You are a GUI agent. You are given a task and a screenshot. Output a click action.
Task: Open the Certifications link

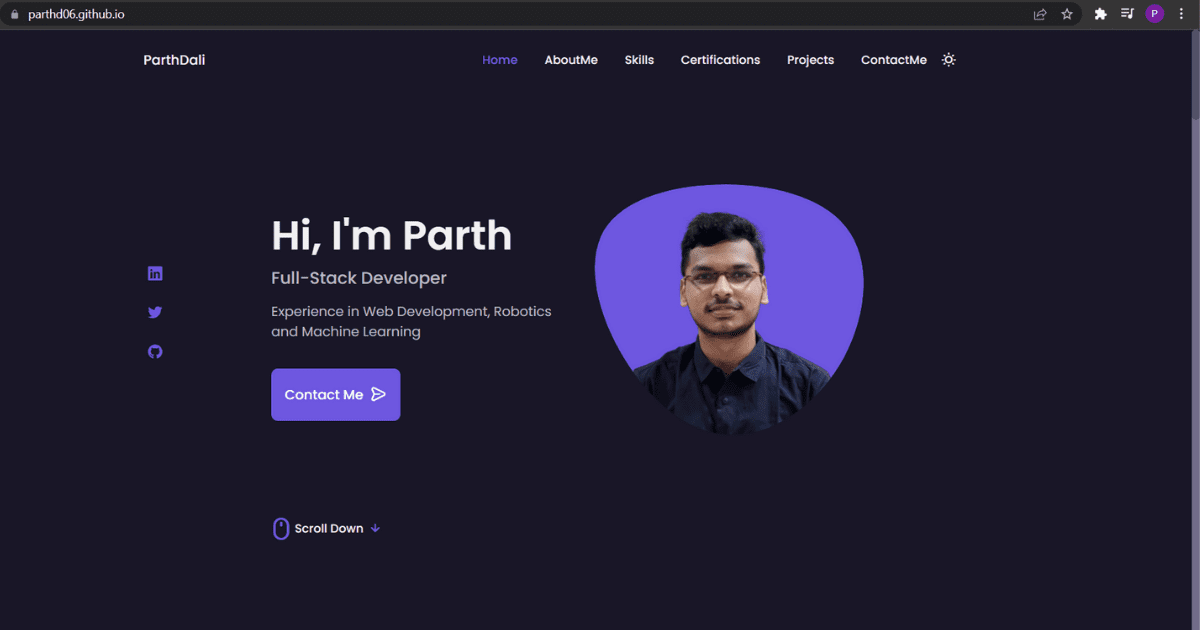coord(720,60)
